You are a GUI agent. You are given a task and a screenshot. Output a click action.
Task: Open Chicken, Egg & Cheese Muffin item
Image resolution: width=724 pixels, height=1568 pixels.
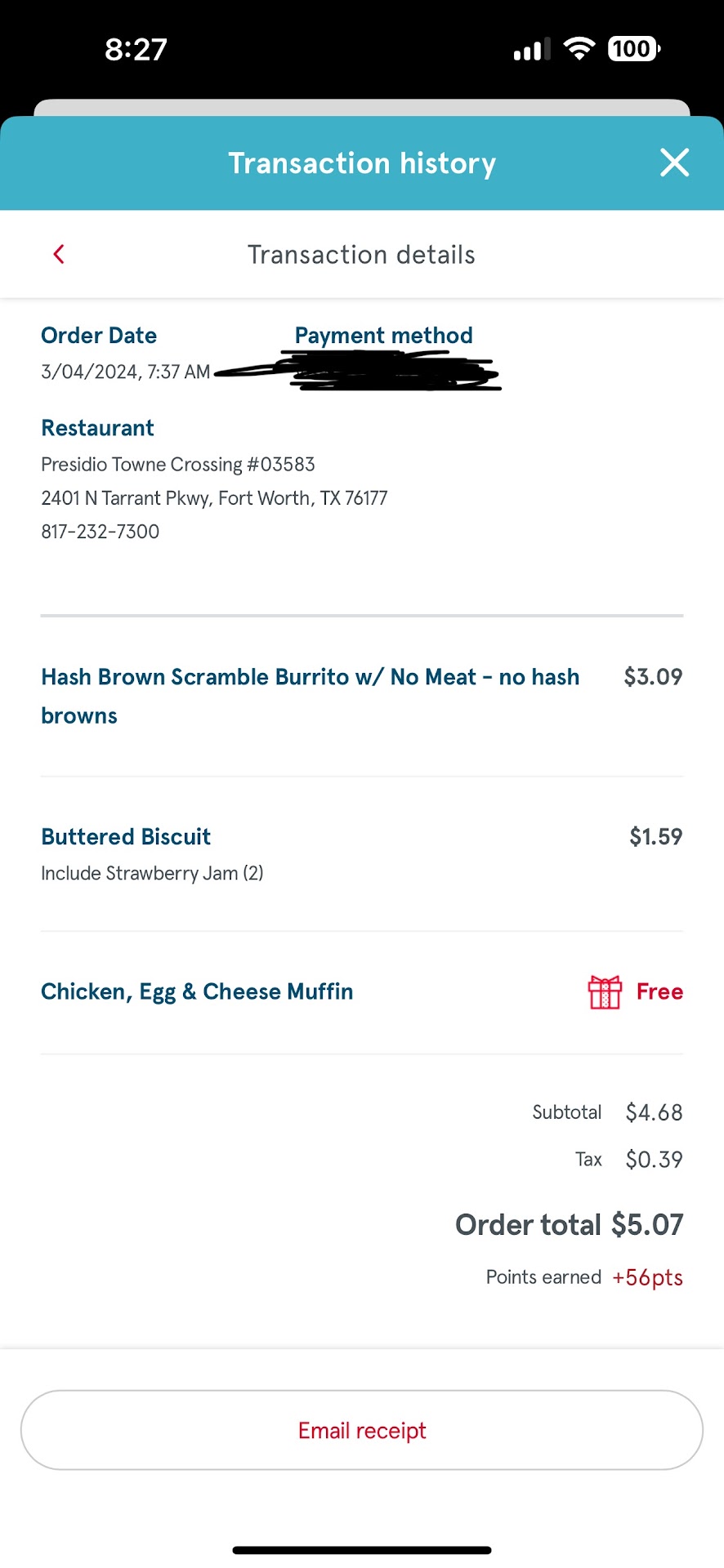coord(197,992)
